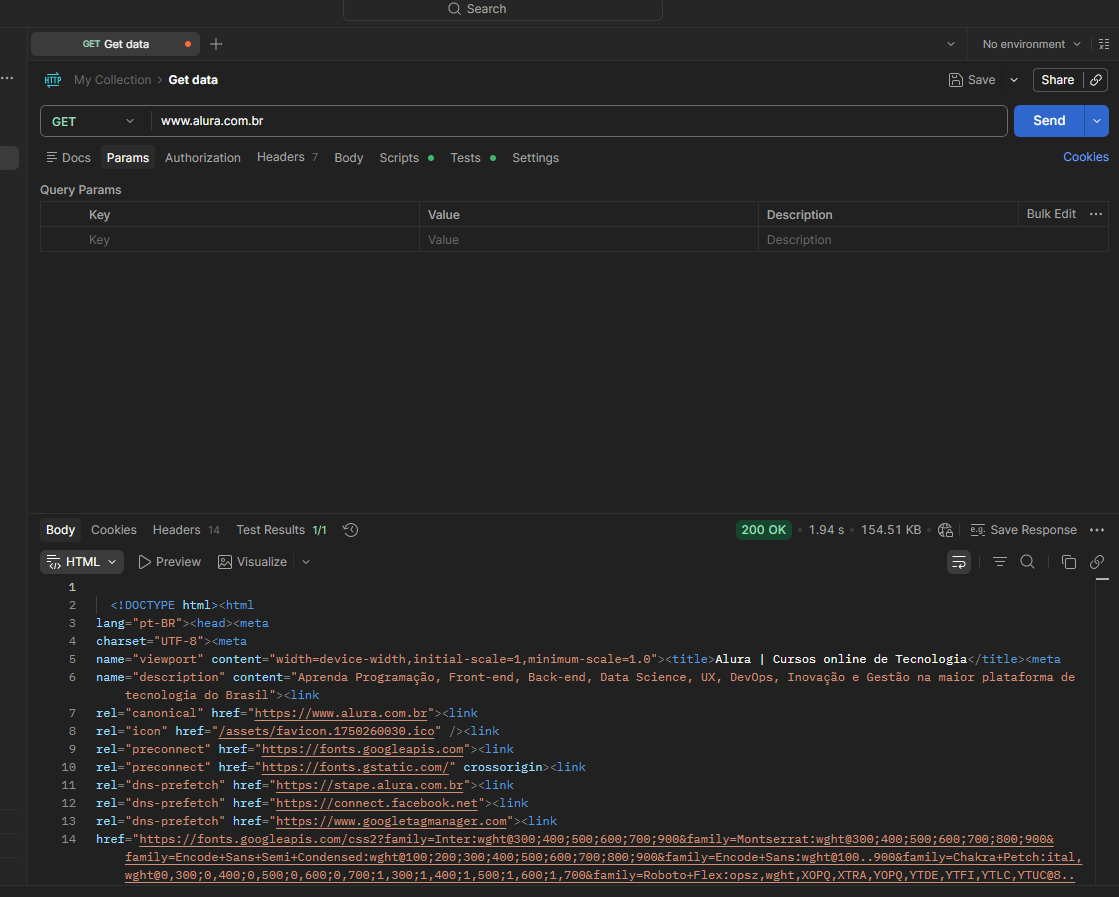1119x897 pixels.
Task: Copy request link via icon next to Share
Action: click(x=1097, y=80)
